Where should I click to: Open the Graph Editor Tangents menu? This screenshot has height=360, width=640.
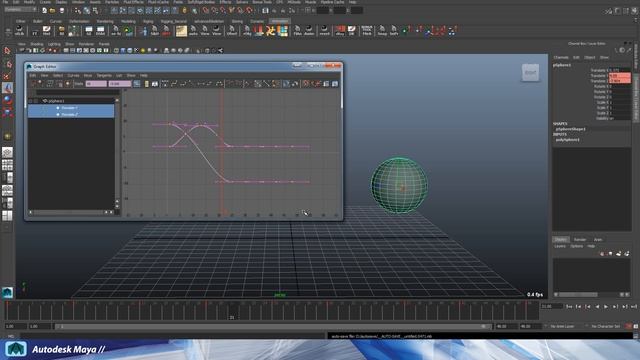point(104,76)
